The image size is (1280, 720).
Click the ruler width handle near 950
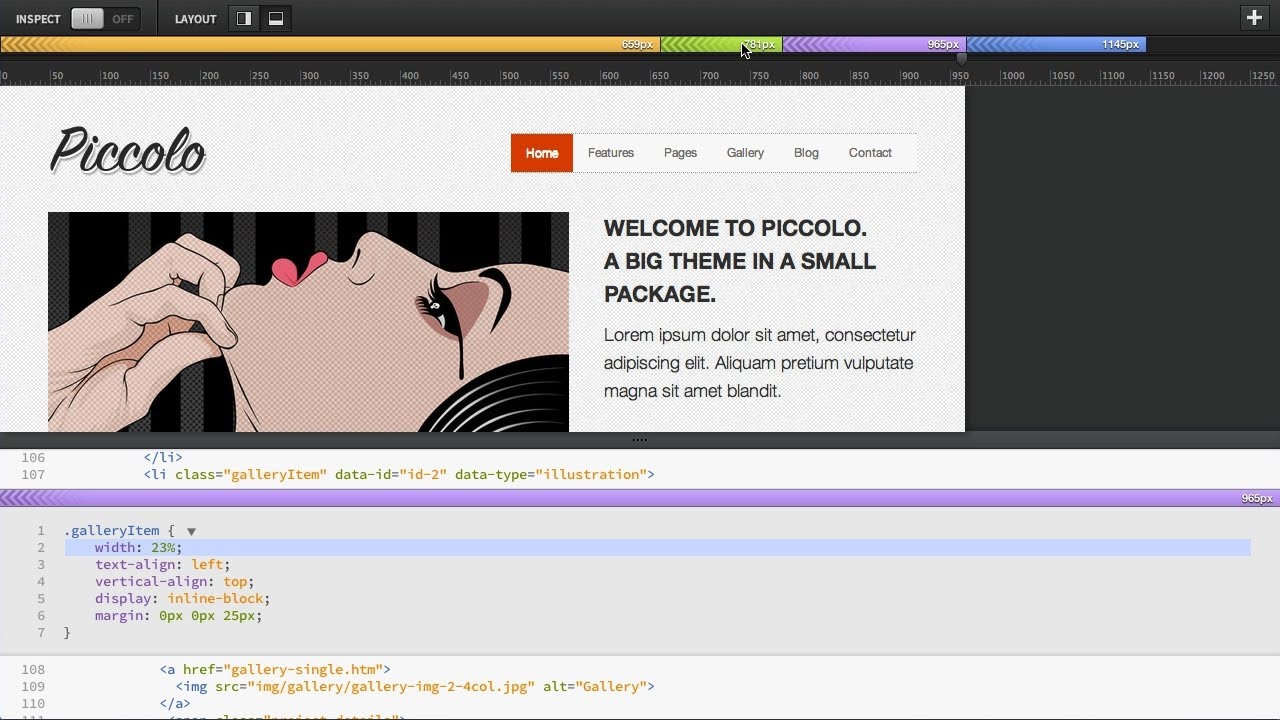click(961, 60)
